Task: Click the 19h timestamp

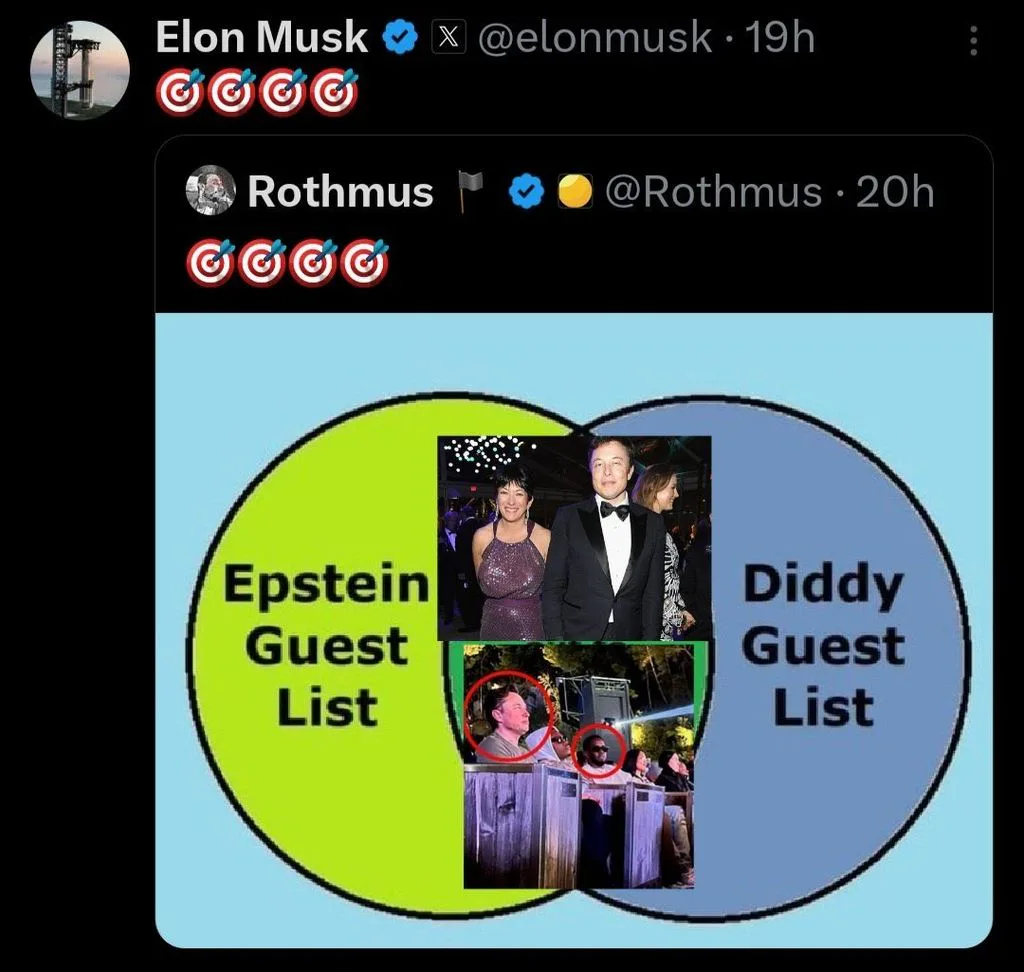Action: pos(780,37)
